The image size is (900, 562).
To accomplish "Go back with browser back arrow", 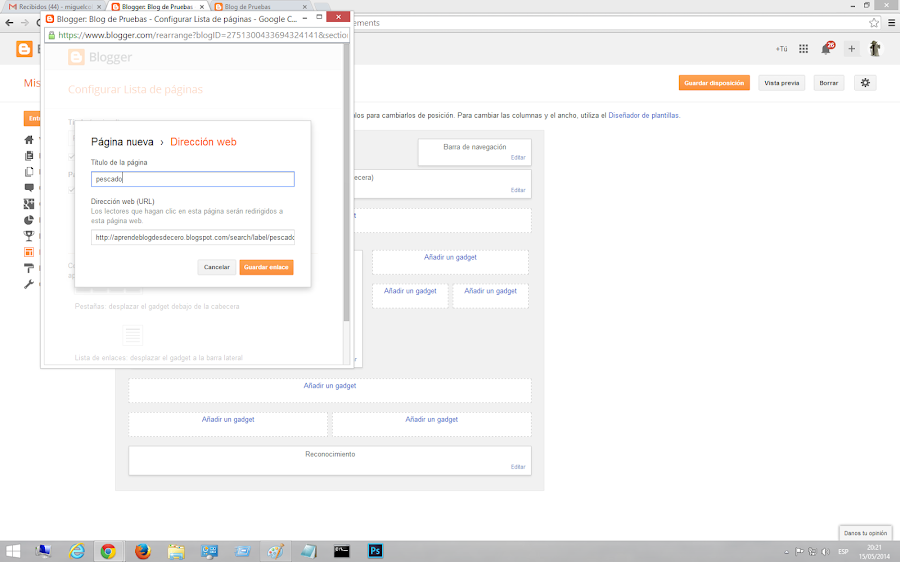I will point(9,23).
